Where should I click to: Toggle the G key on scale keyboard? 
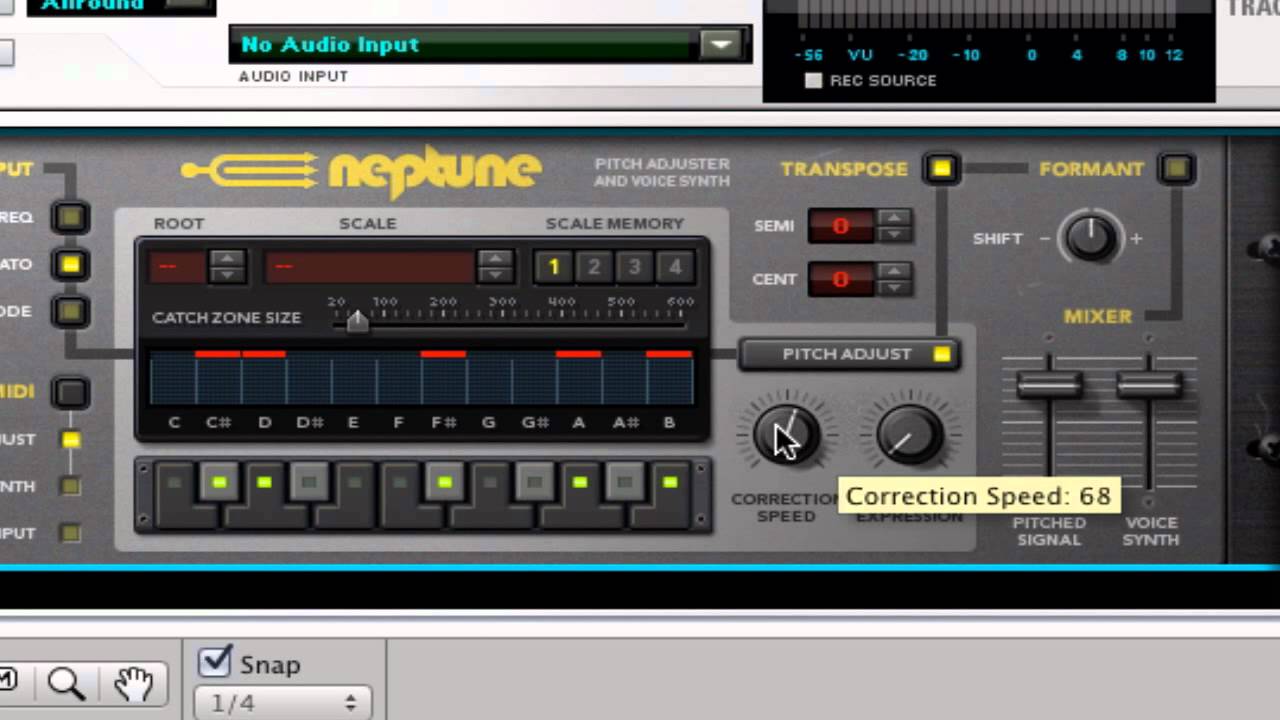tap(490, 495)
